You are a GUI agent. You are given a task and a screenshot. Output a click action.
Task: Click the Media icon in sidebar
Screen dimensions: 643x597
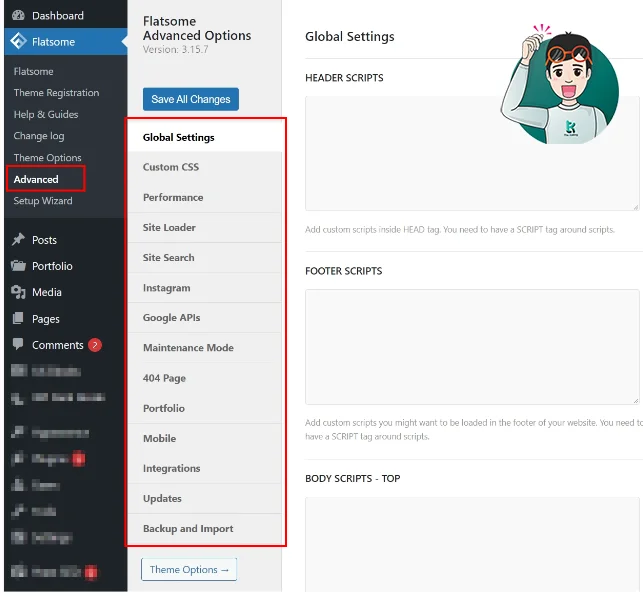(18, 292)
